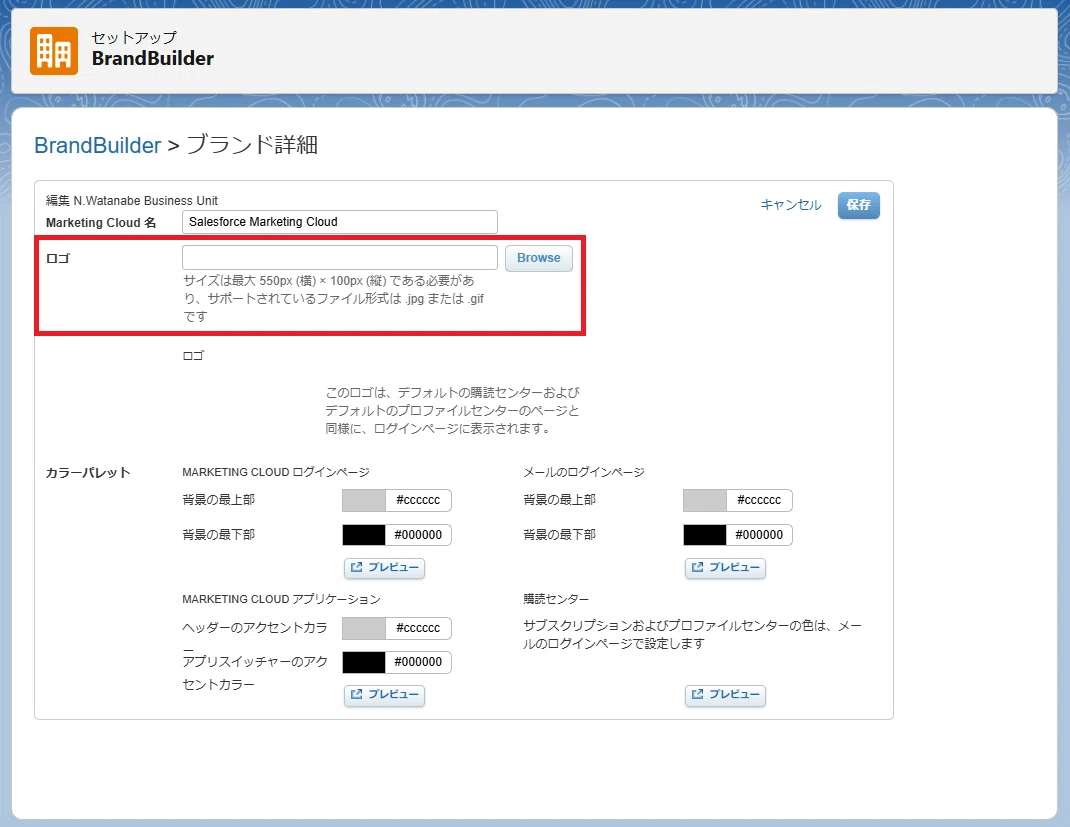
Task: Open Marketing Cloud login 背景の最下部 black swatch
Action: [364, 535]
